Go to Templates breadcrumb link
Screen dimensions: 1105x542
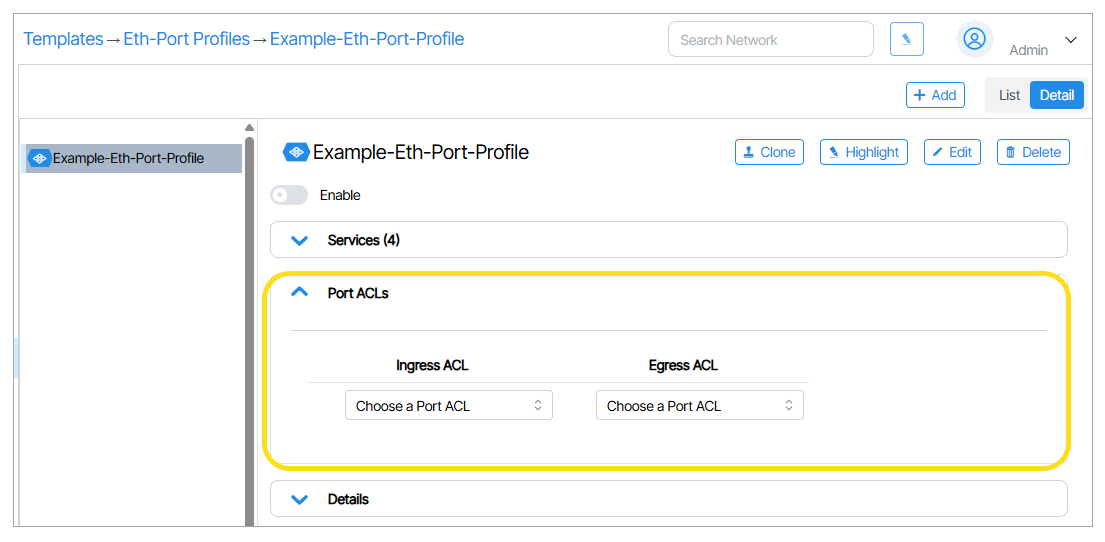tap(63, 39)
